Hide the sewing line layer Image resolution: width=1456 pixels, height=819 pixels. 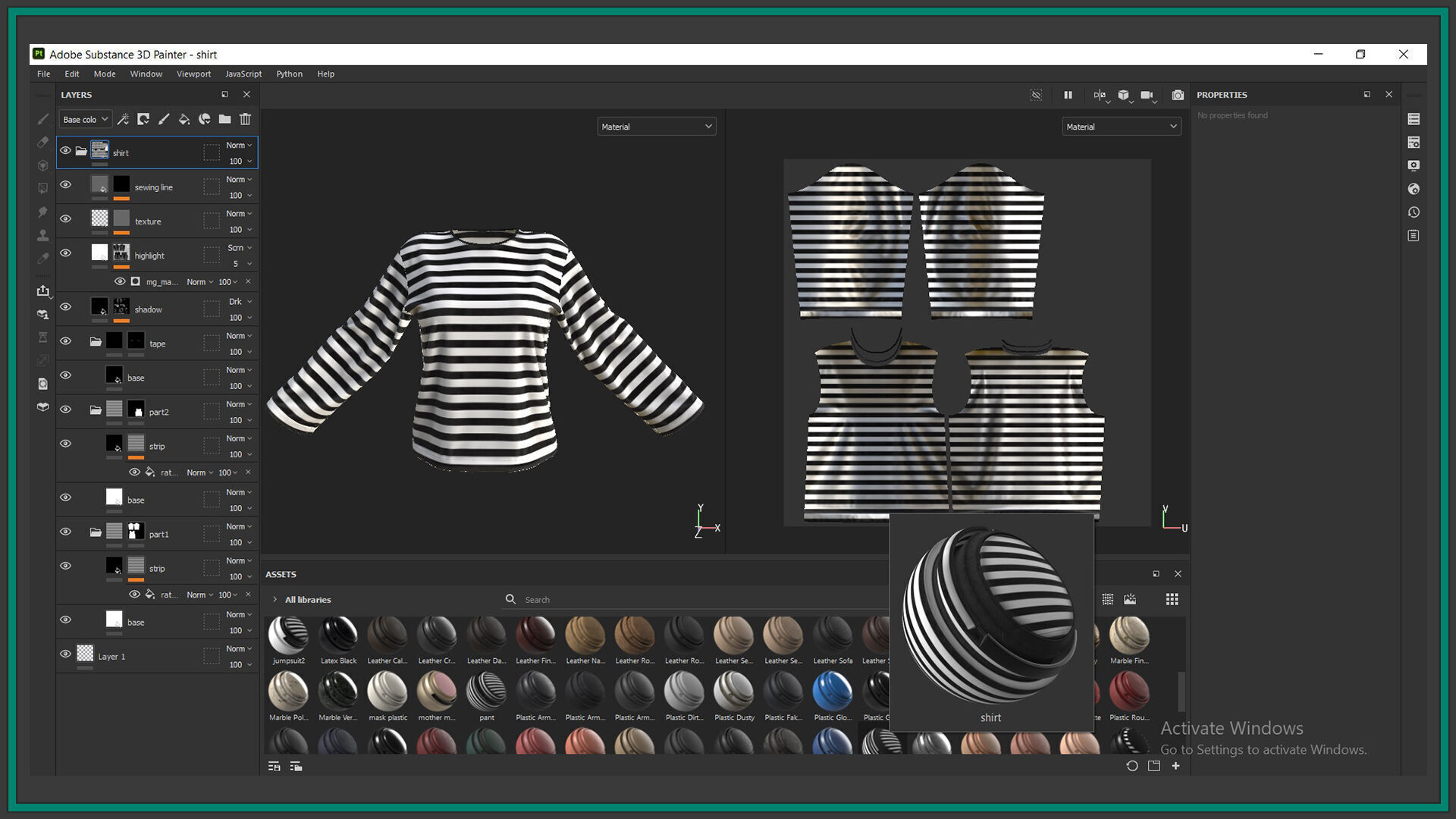pyautogui.click(x=66, y=184)
